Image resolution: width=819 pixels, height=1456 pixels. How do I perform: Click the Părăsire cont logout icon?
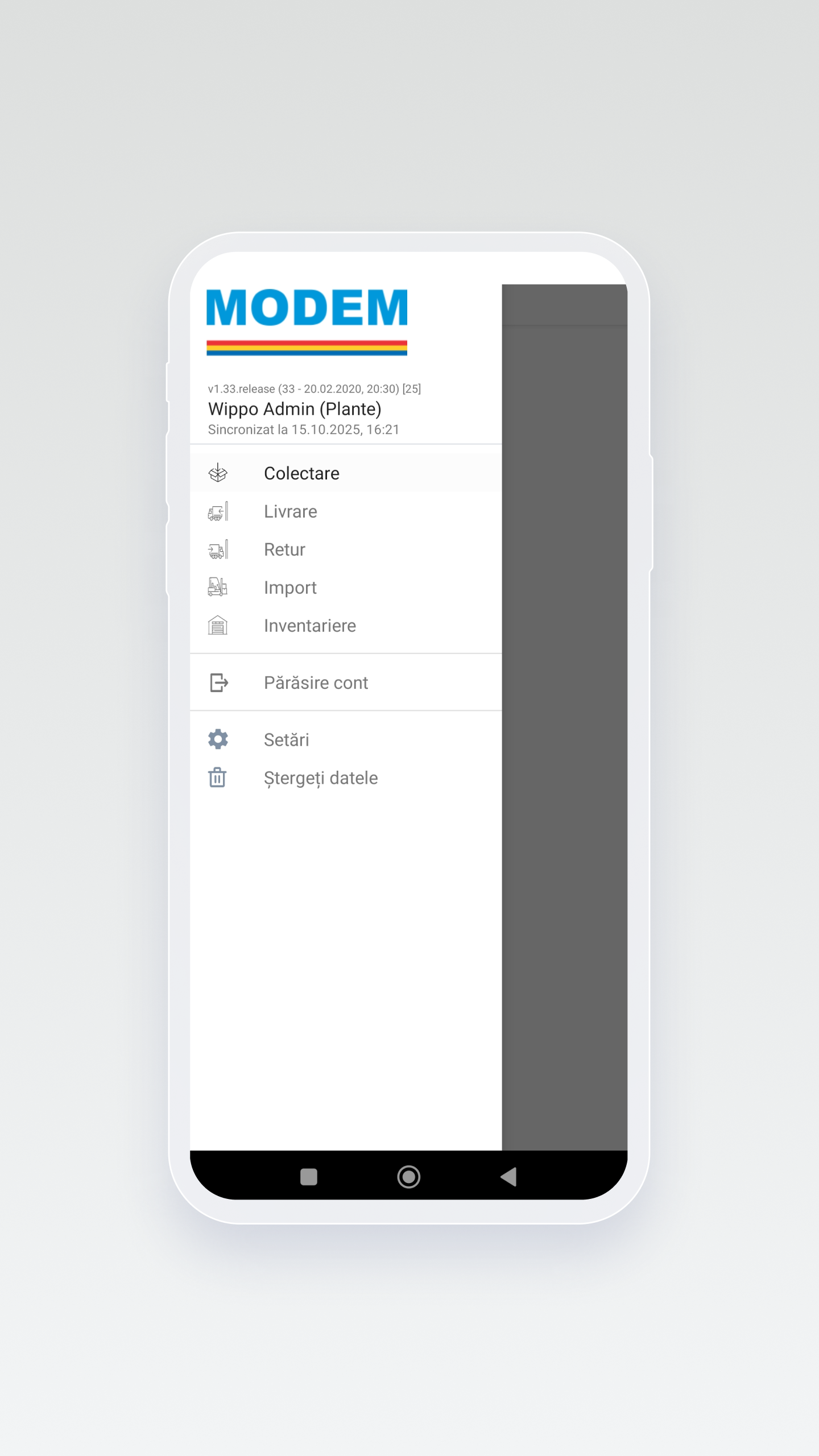(x=219, y=682)
